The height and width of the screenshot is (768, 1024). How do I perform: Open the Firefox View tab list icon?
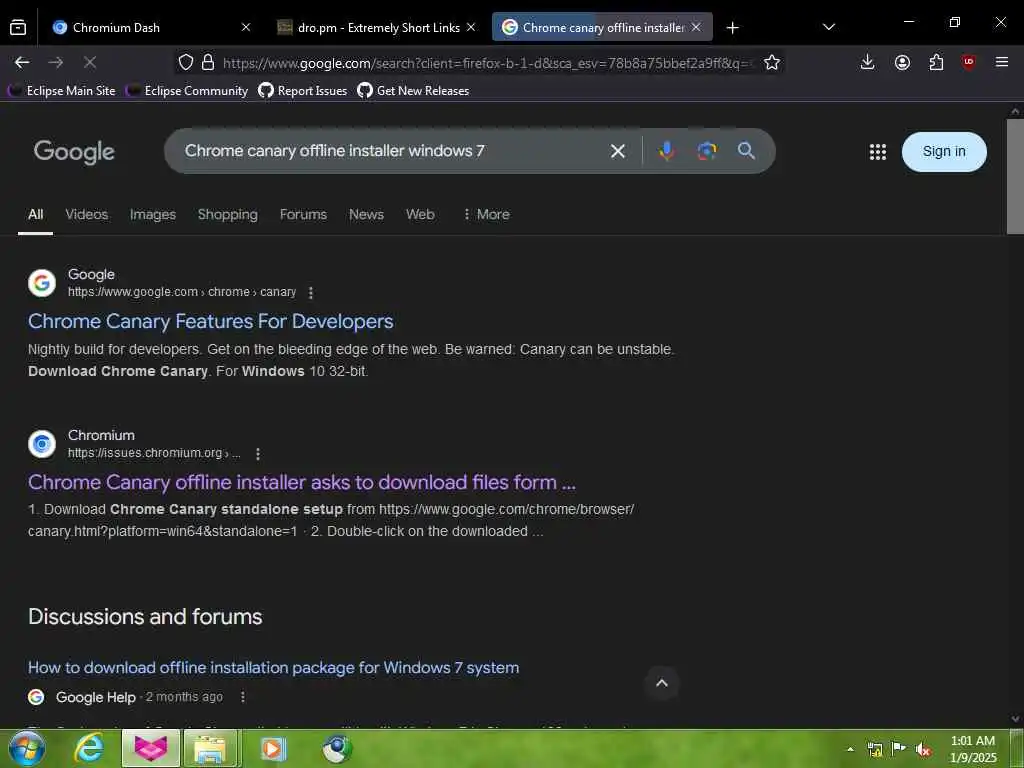tap(18, 27)
